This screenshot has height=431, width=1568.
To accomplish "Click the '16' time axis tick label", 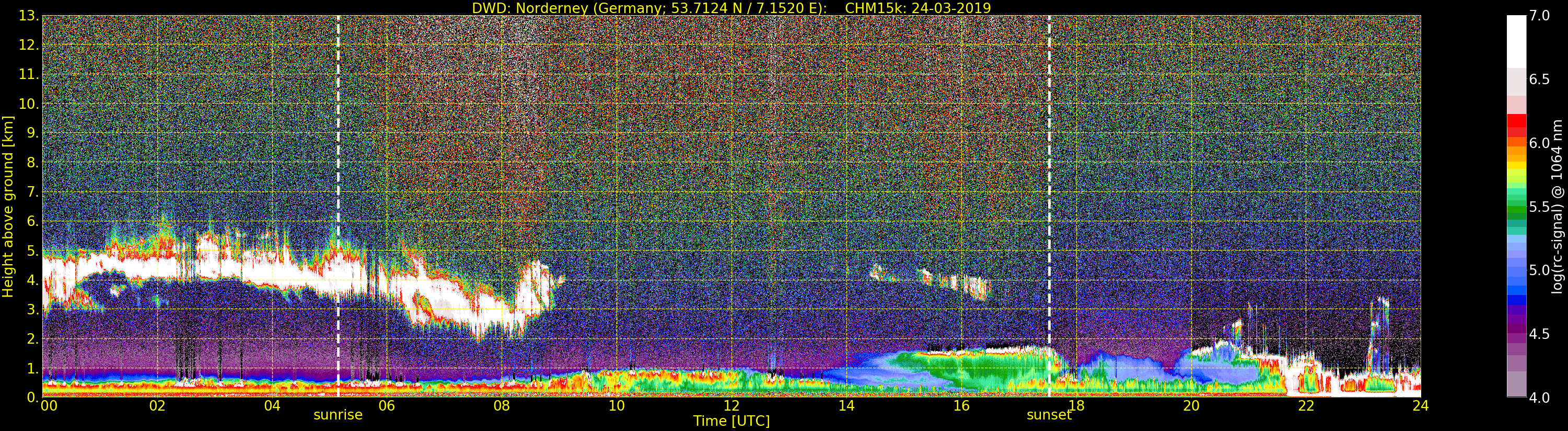I will [961, 406].
